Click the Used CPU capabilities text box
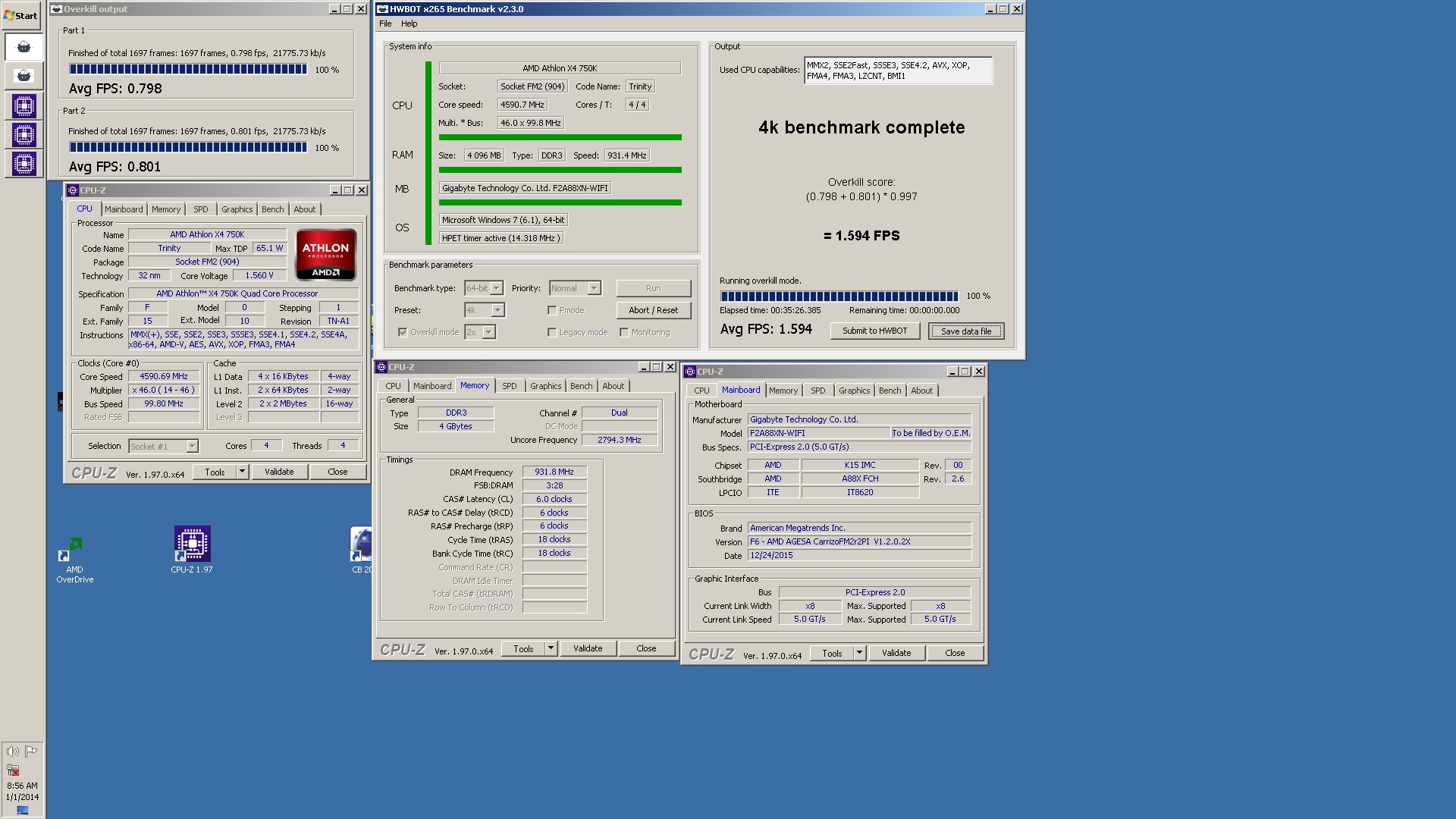The image size is (1456, 819). click(898, 71)
